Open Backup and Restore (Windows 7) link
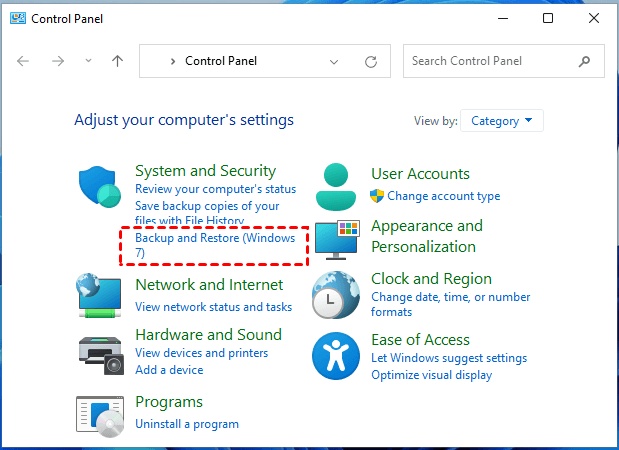Image resolution: width=619 pixels, height=450 pixels. pyautogui.click(x=214, y=245)
